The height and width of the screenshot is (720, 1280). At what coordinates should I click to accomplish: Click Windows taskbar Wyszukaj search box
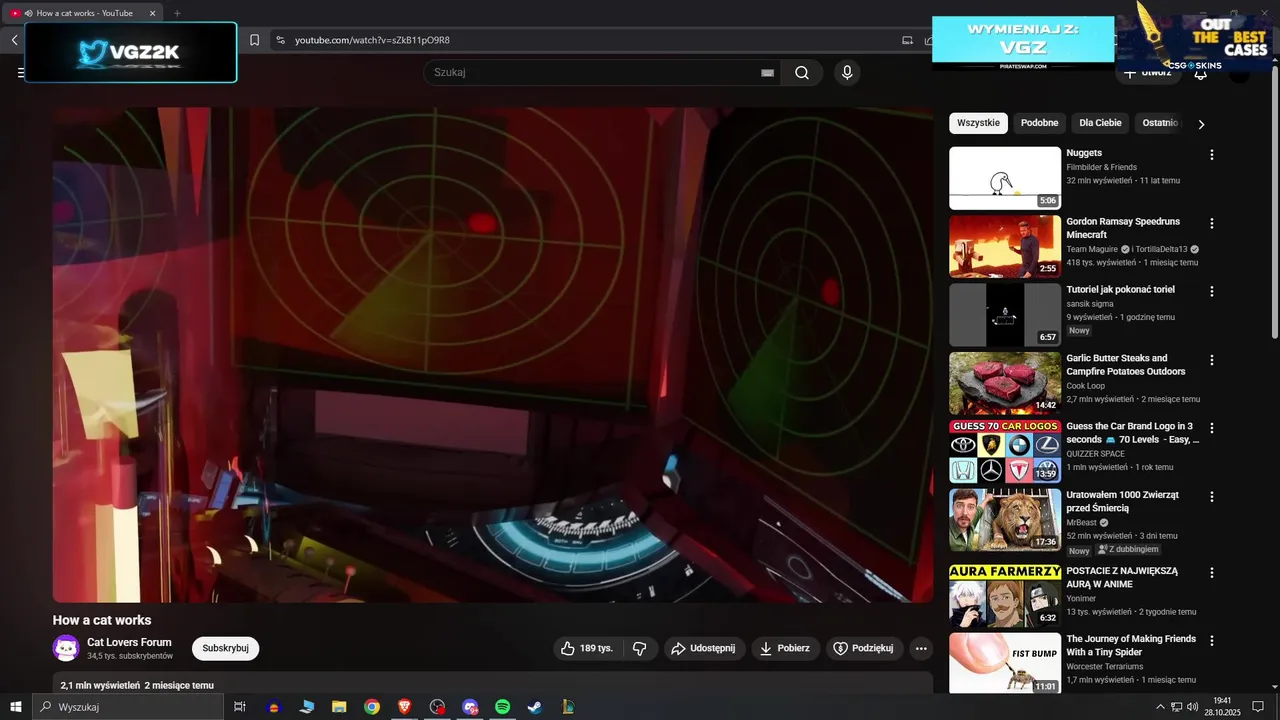[128, 707]
